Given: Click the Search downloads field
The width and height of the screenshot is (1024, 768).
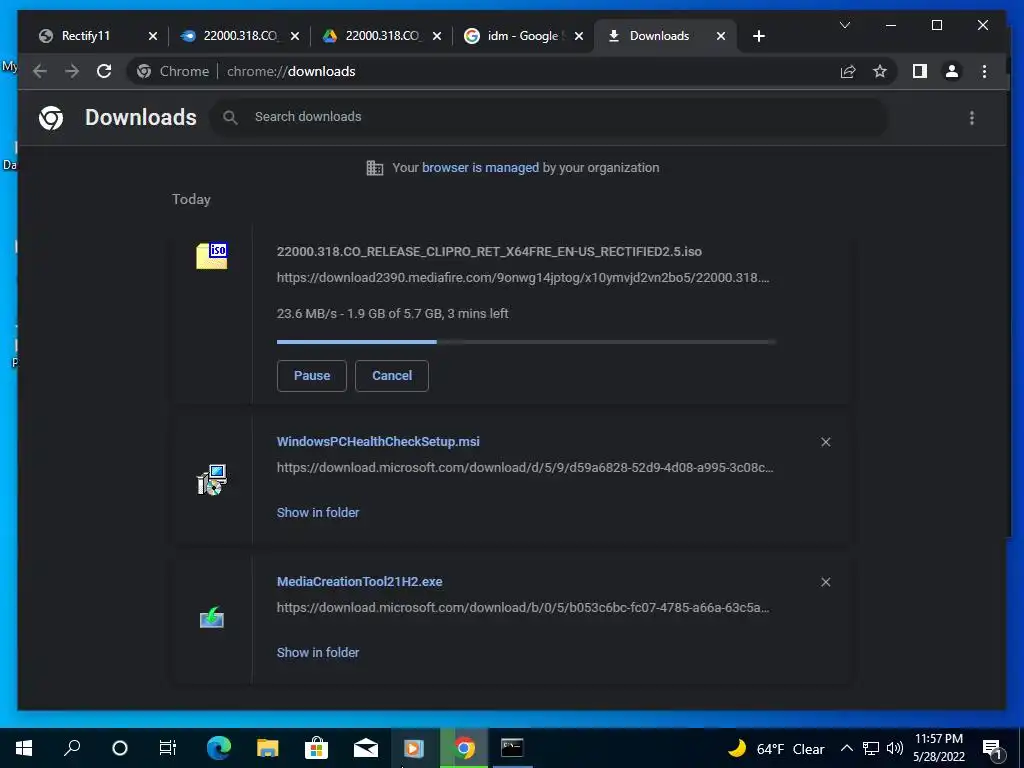Looking at the screenshot, I should pos(549,117).
